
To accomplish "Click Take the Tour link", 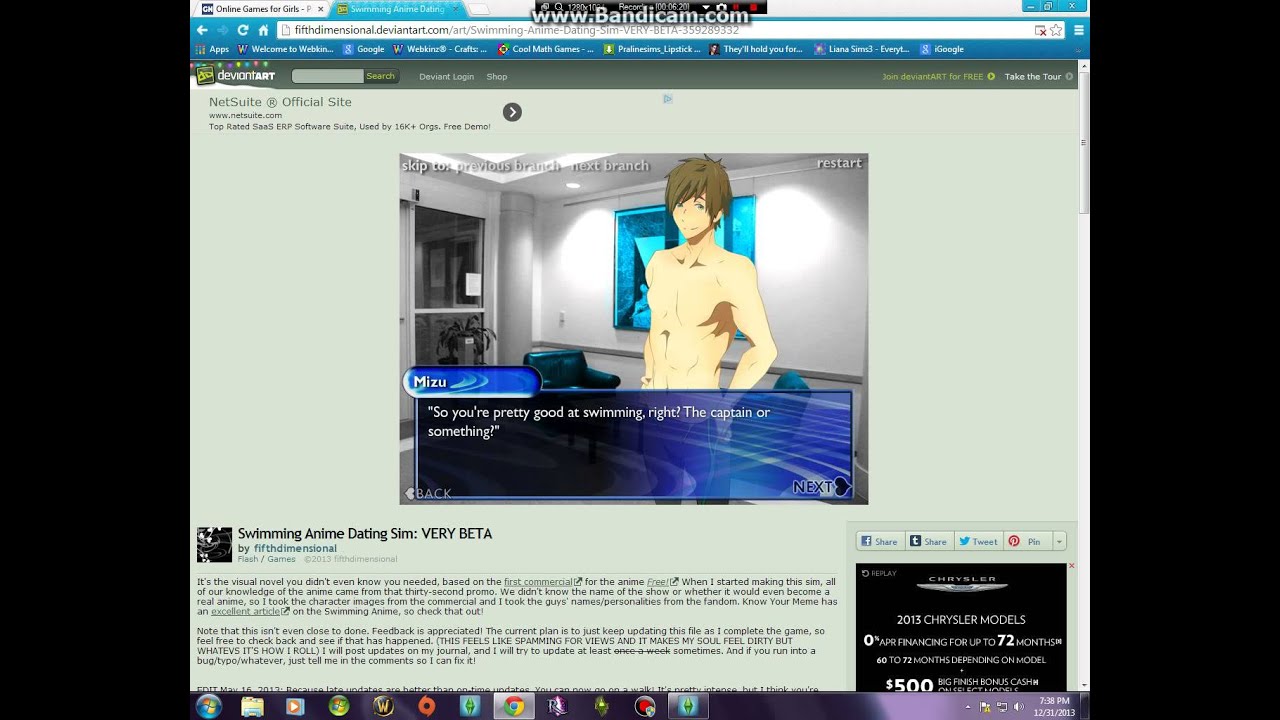I will click(x=1038, y=76).
